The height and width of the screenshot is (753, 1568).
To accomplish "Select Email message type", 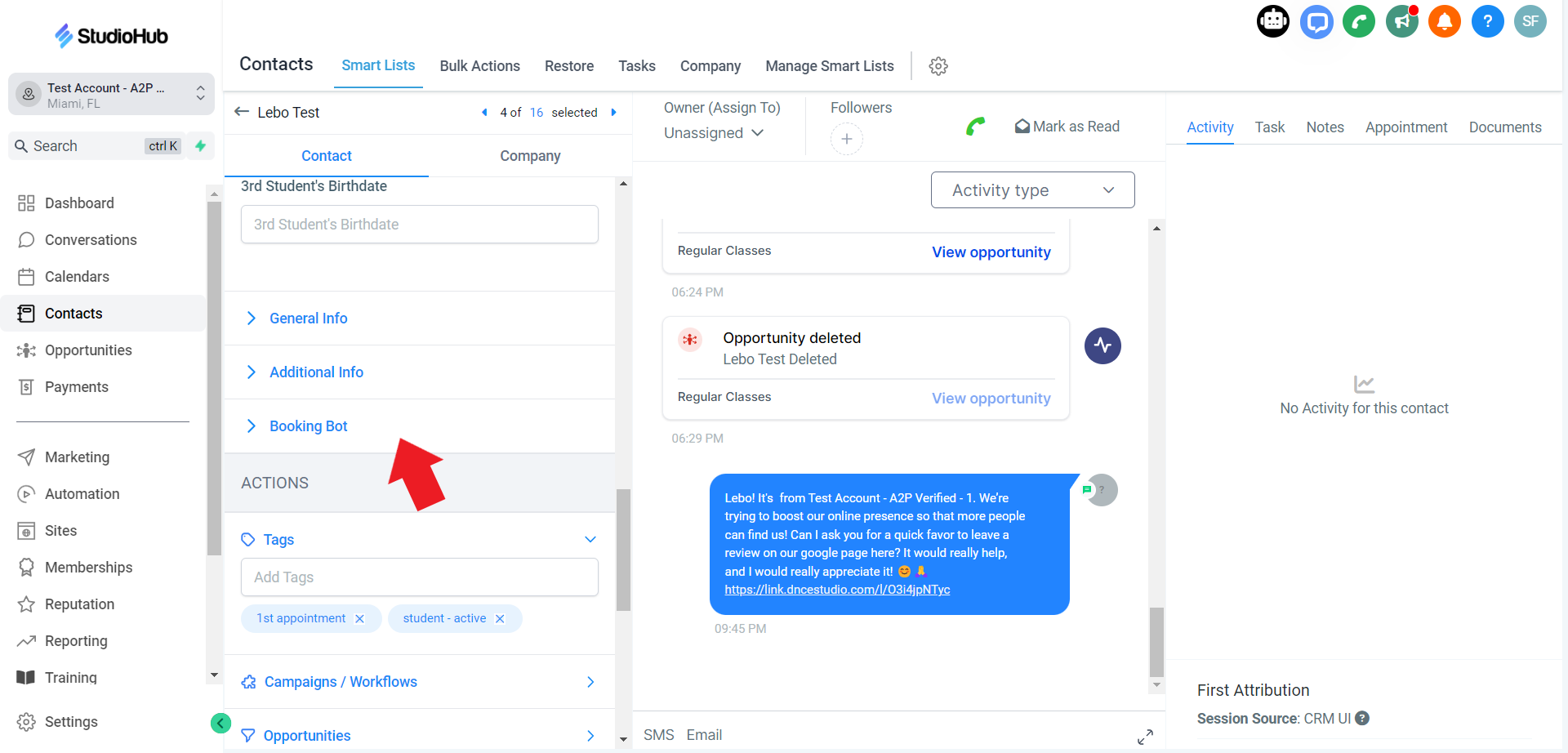I will click(x=704, y=735).
